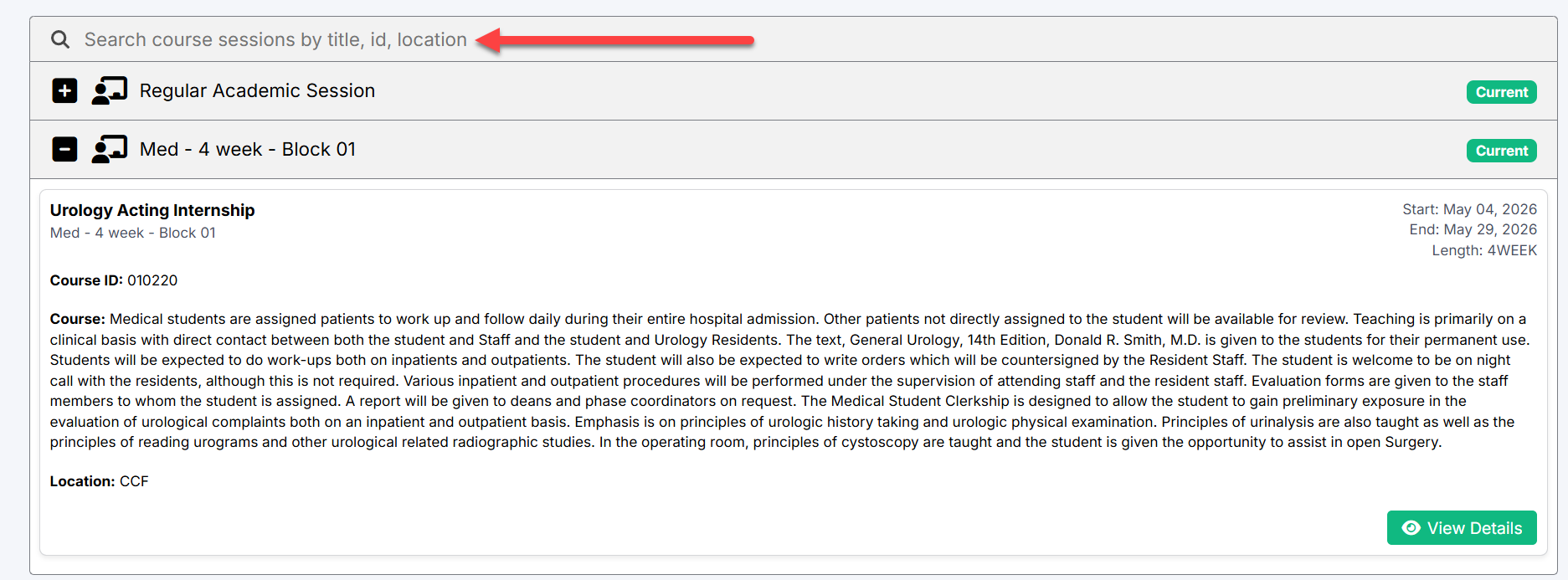Click the End: May 29, 2026 date
Viewport: 1568px width, 580px height.
[1473, 229]
